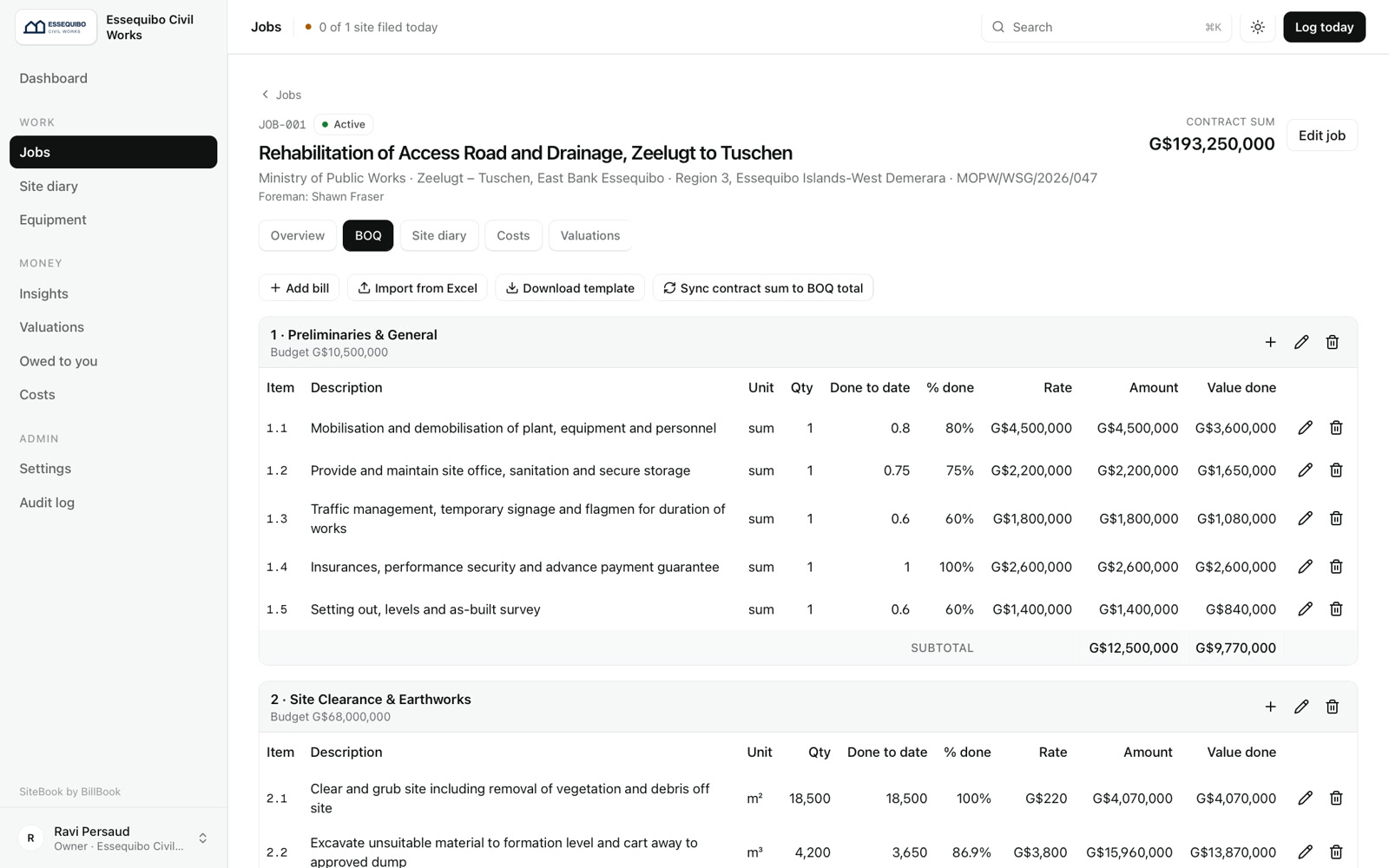
Task: Open Settings in the sidebar
Action: 114,469
